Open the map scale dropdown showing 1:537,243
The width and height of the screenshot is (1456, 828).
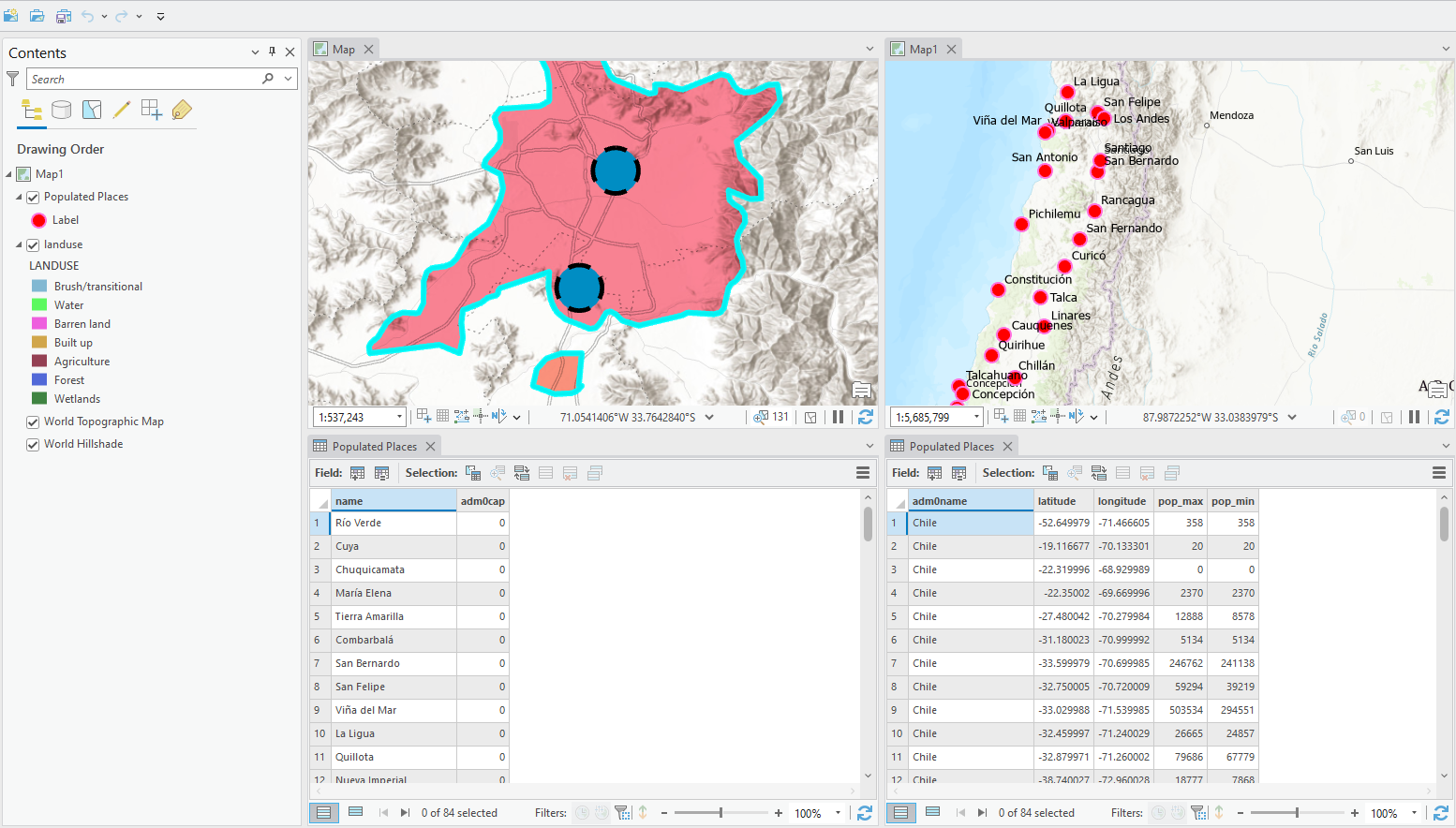point(399,417)
